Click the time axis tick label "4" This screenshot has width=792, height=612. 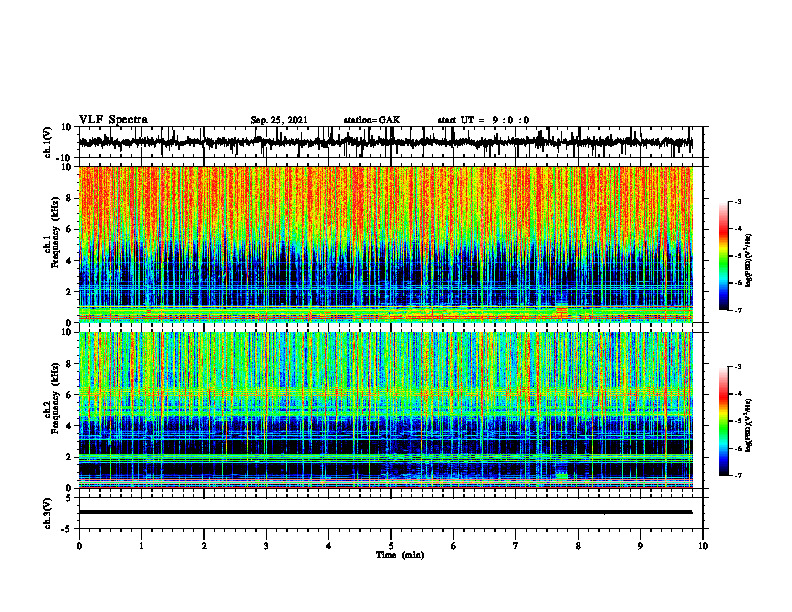[329, 546]
